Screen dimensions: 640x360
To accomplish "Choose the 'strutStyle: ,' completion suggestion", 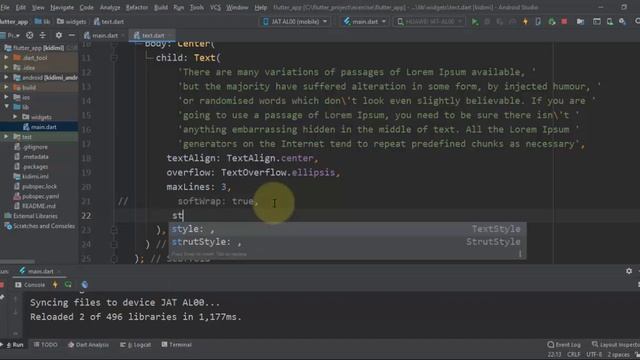I will (347, 242).
